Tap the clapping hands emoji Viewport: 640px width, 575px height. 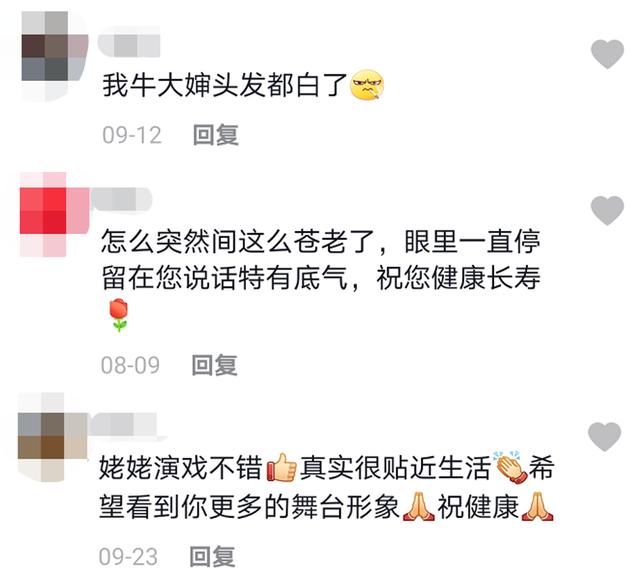pos(510,467)
